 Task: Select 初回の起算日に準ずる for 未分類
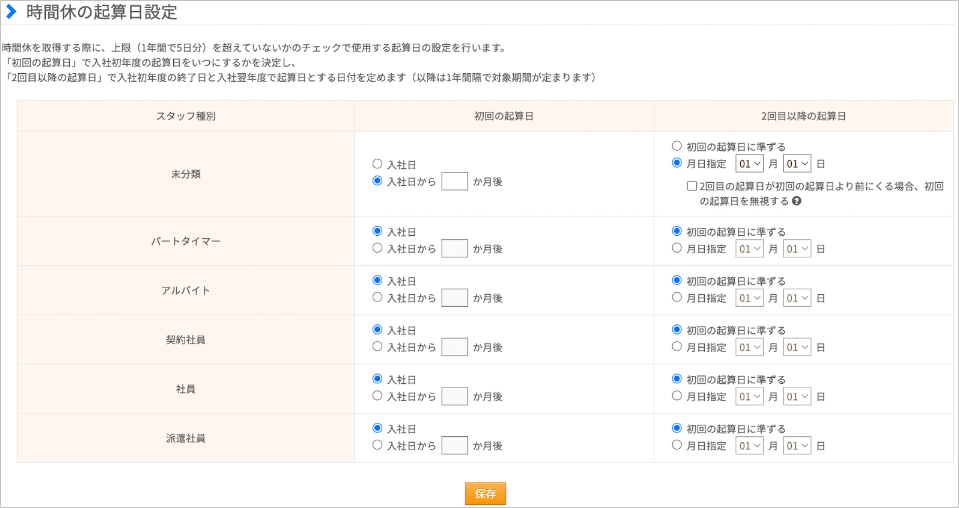676,146
